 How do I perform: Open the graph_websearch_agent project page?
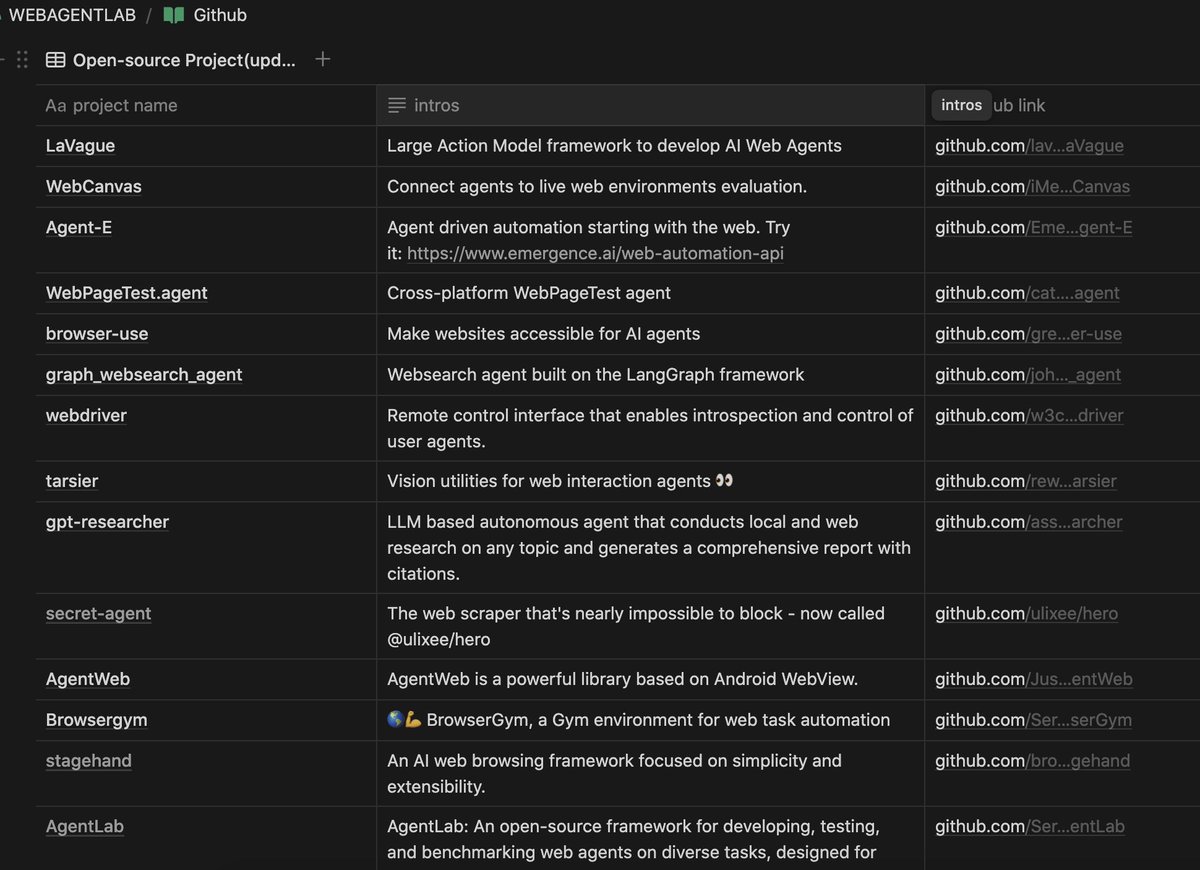click(144, 375)
